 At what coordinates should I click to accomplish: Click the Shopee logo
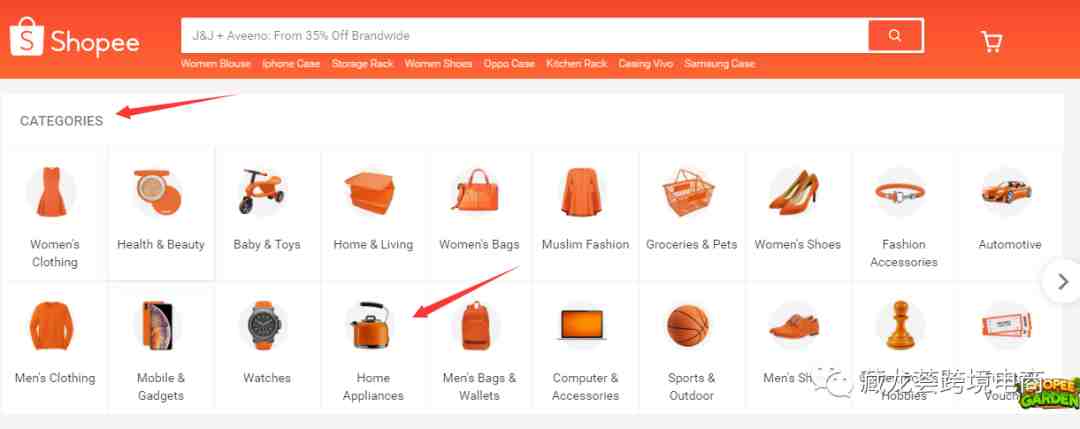tap(74, 38)
